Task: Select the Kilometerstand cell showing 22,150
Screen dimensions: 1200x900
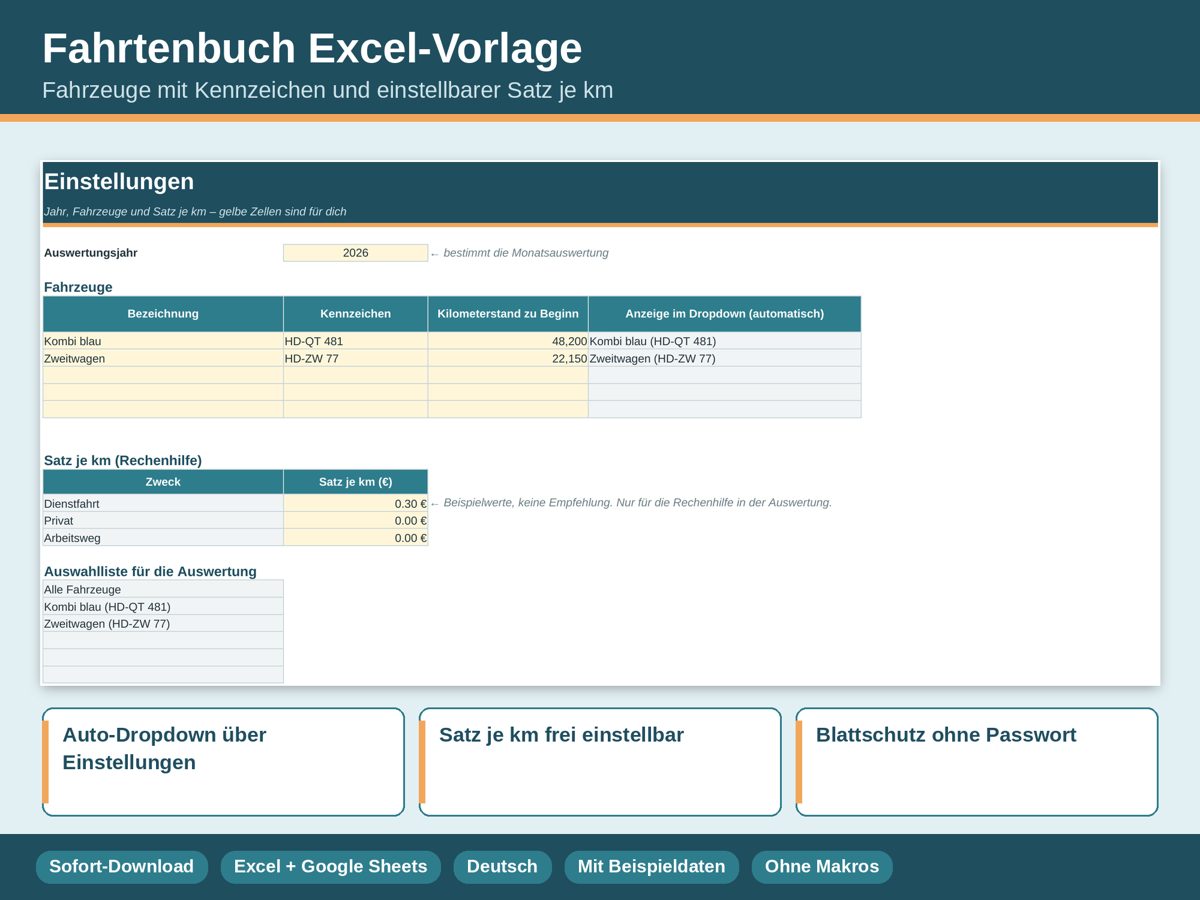Action: point(508,358)
